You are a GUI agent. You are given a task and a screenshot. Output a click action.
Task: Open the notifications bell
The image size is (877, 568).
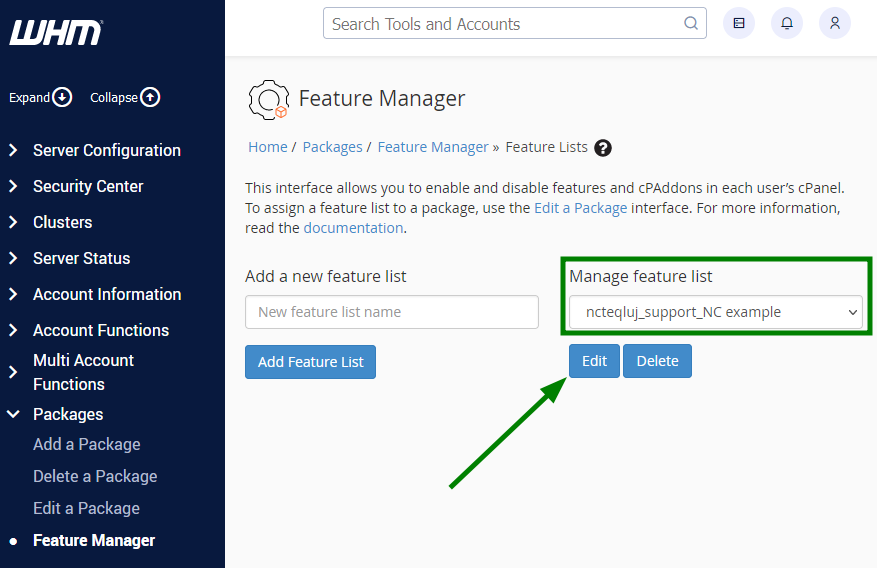(x=786, y=23)
